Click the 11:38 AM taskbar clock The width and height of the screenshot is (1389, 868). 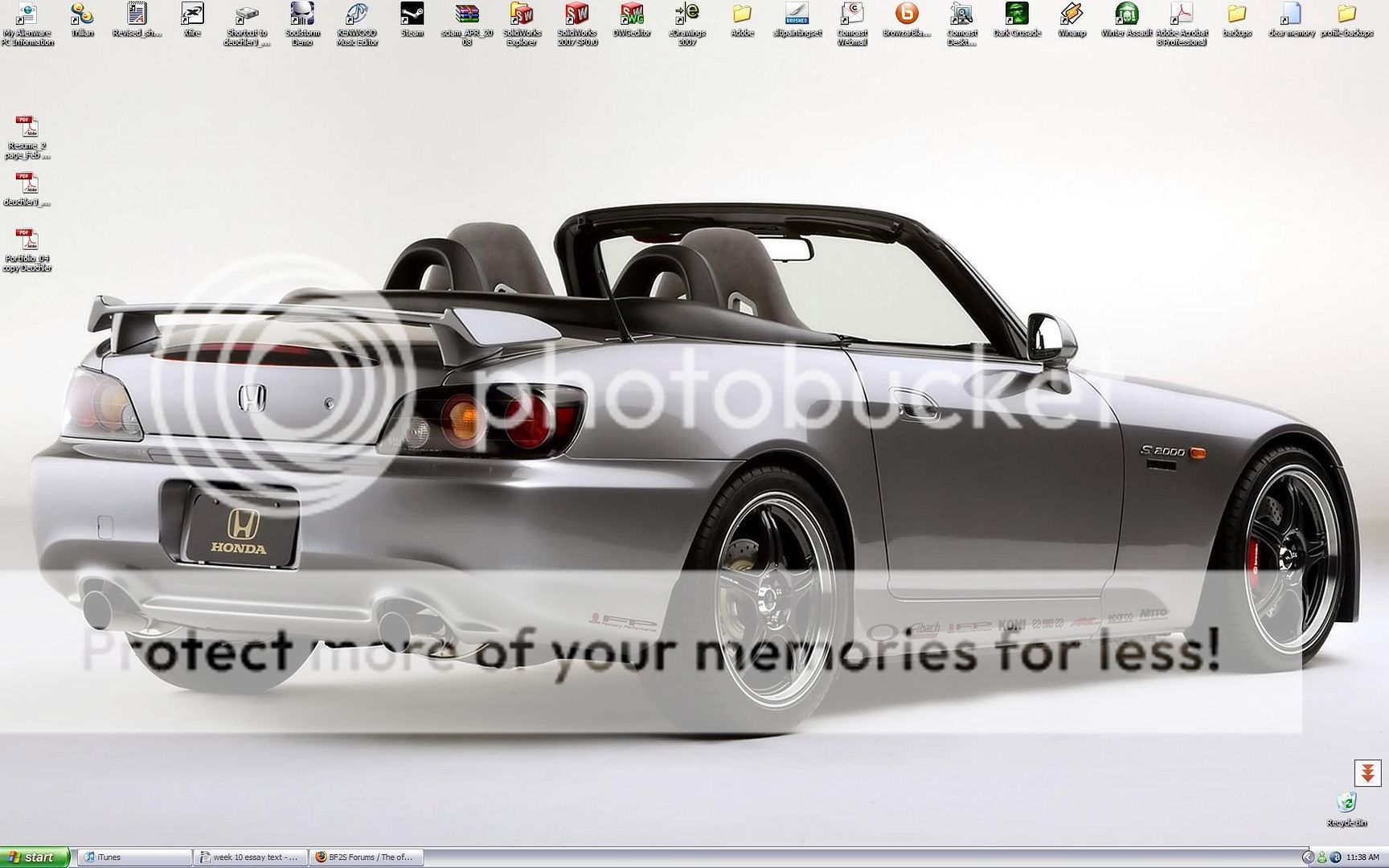pos(1362,858)
